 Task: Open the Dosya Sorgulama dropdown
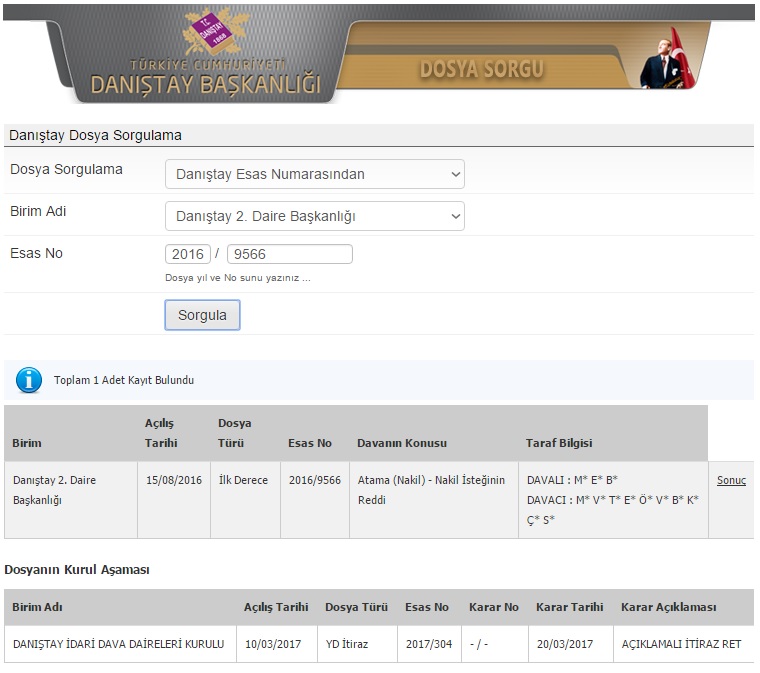pyautogui.click(x=314, y=174)
